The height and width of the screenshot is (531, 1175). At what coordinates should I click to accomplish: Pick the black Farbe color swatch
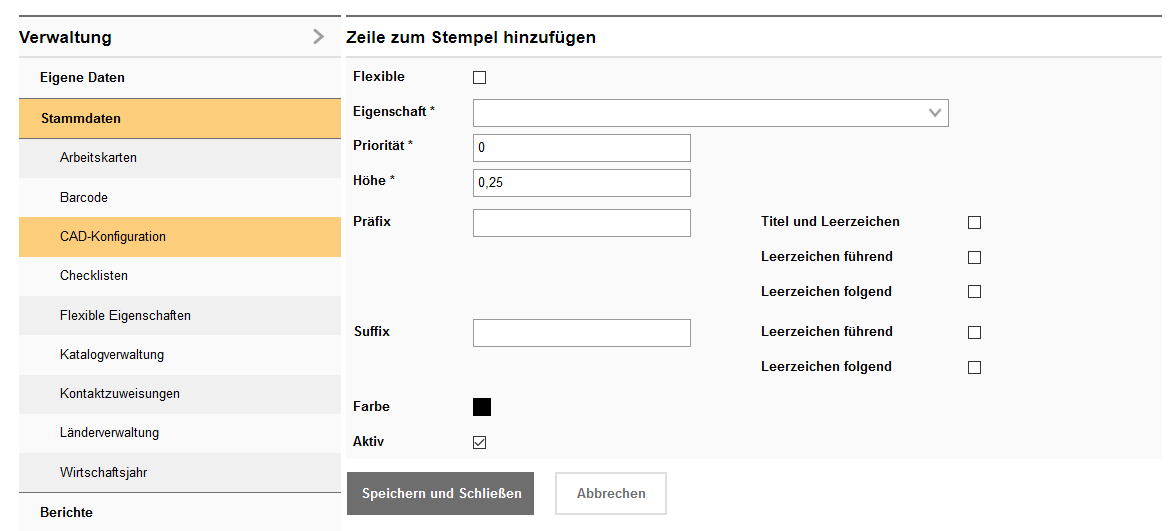click(482, 407)
